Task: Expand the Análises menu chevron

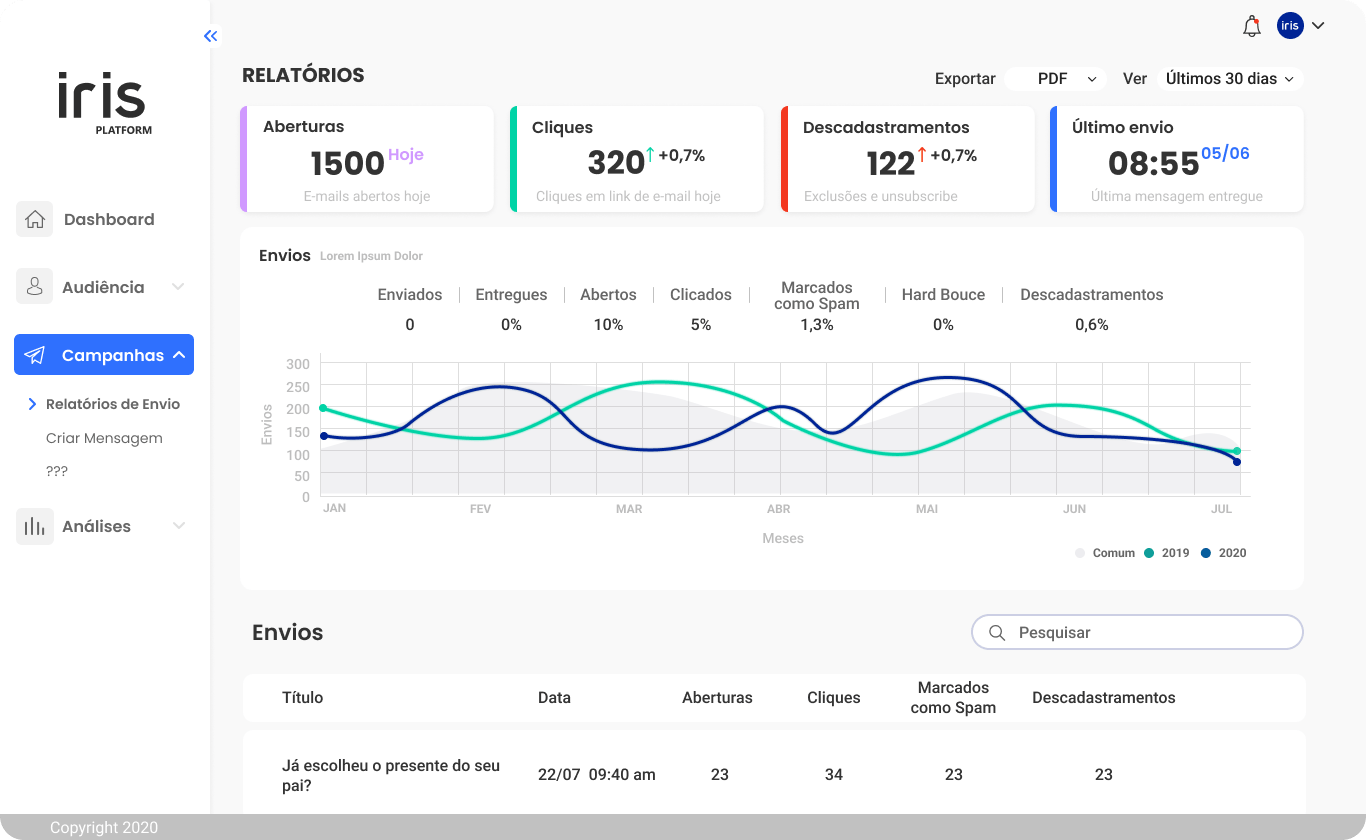Action: (x=179, y=526)
